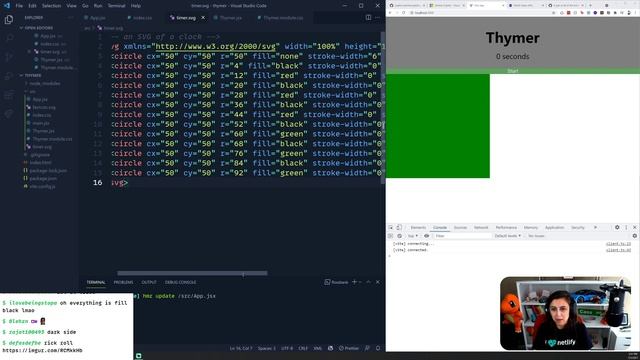Open the Chrome three-dot menu
Screen dimensions: 640x360
[x=636, y=13]
